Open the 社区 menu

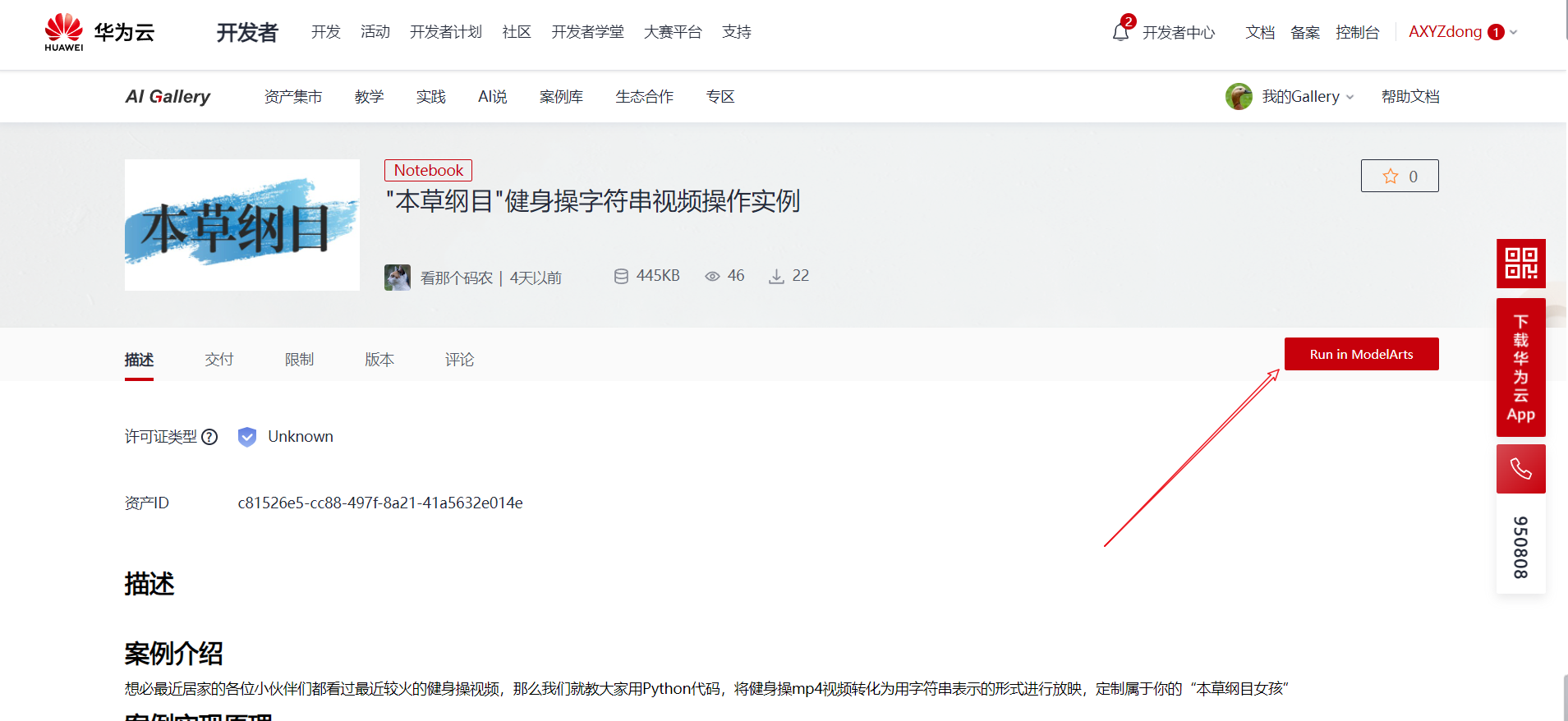[517, 32]
